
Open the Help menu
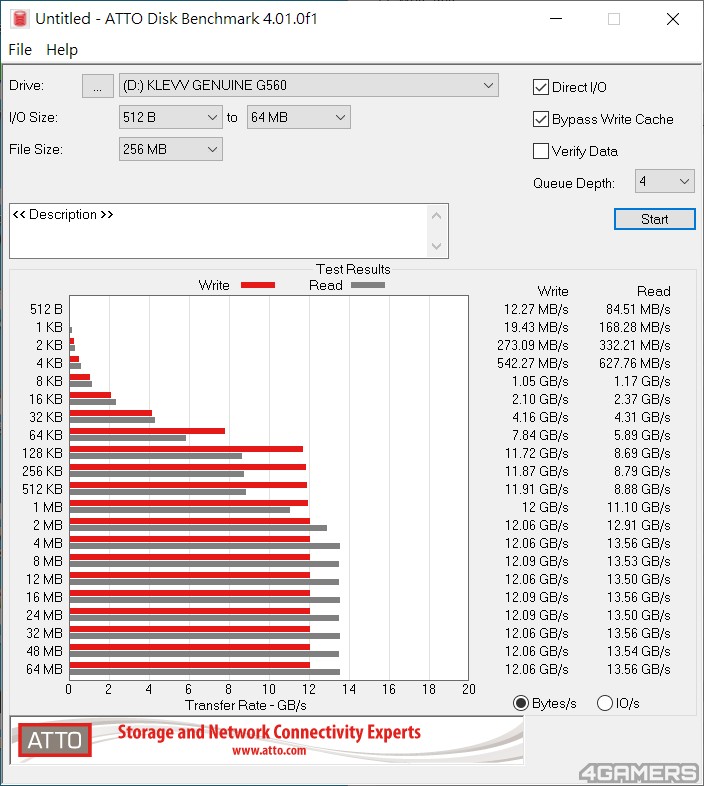62,50
